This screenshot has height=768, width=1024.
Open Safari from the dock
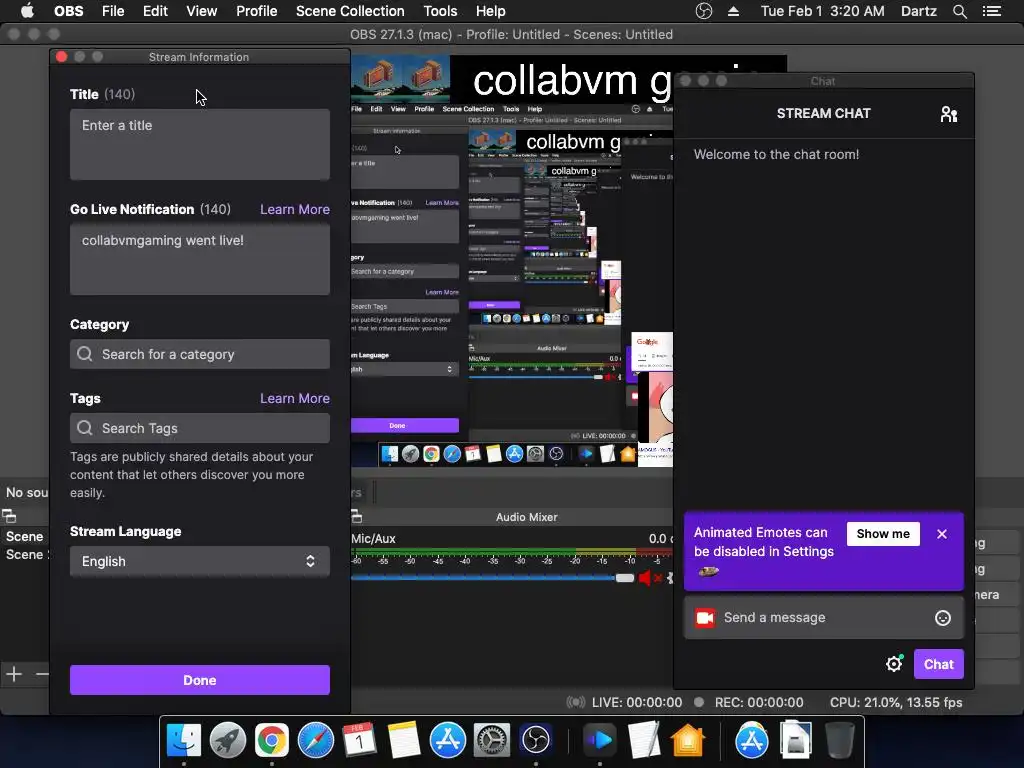coord(315,740)
